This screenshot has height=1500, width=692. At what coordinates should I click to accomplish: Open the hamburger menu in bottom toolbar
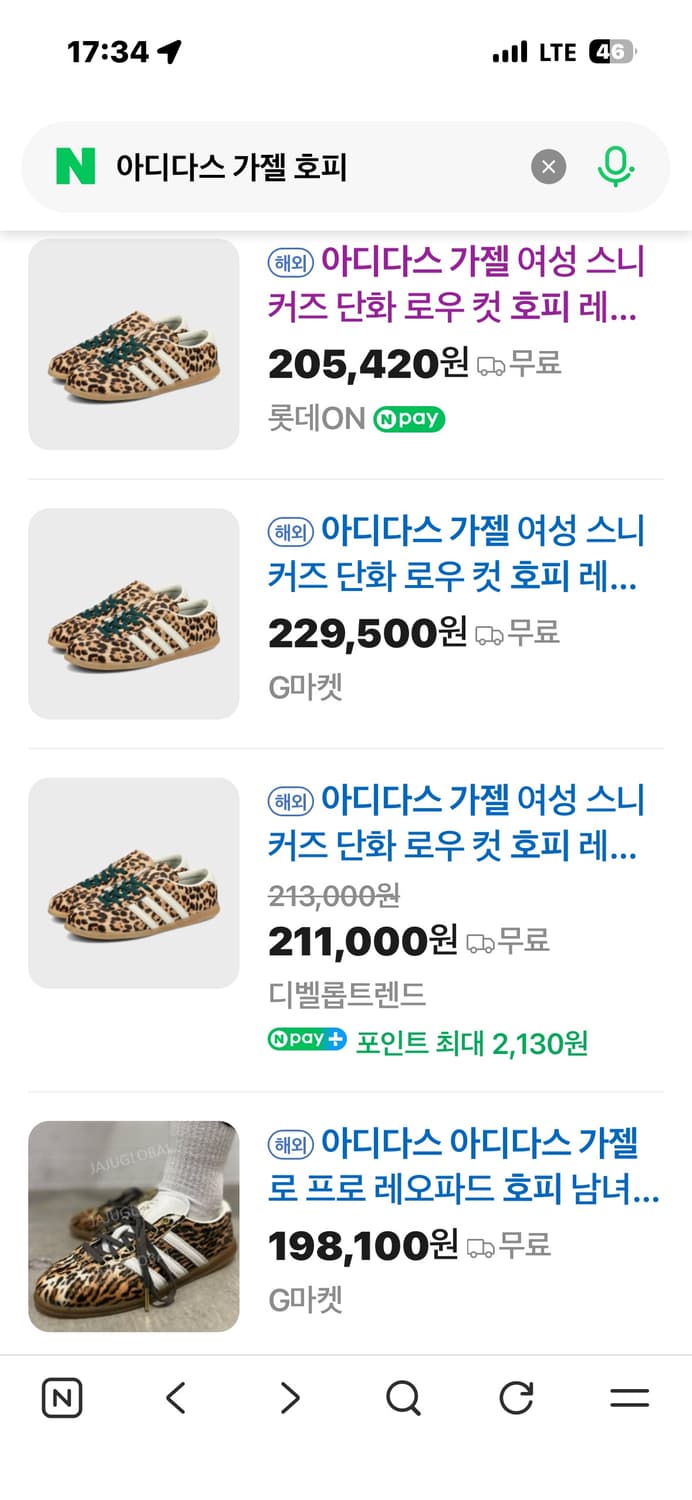629,1398
